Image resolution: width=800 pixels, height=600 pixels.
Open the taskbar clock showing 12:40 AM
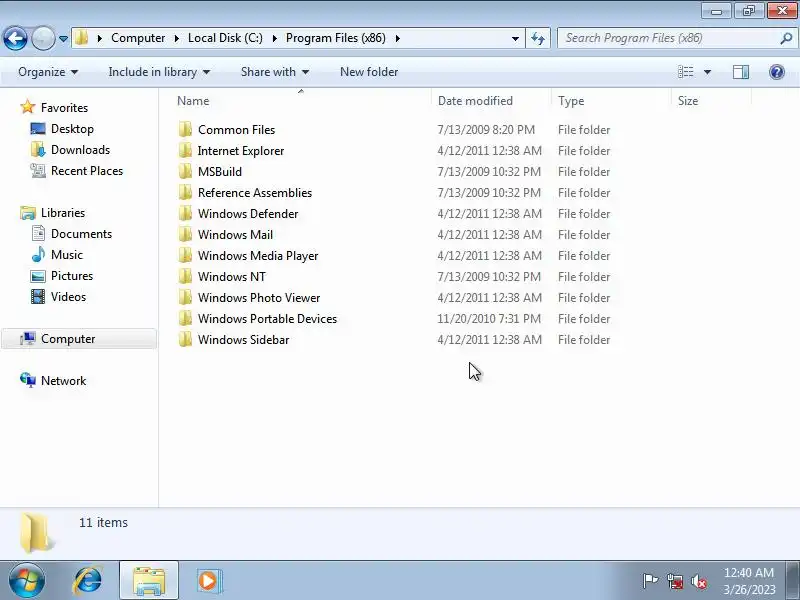coord(749,581)
